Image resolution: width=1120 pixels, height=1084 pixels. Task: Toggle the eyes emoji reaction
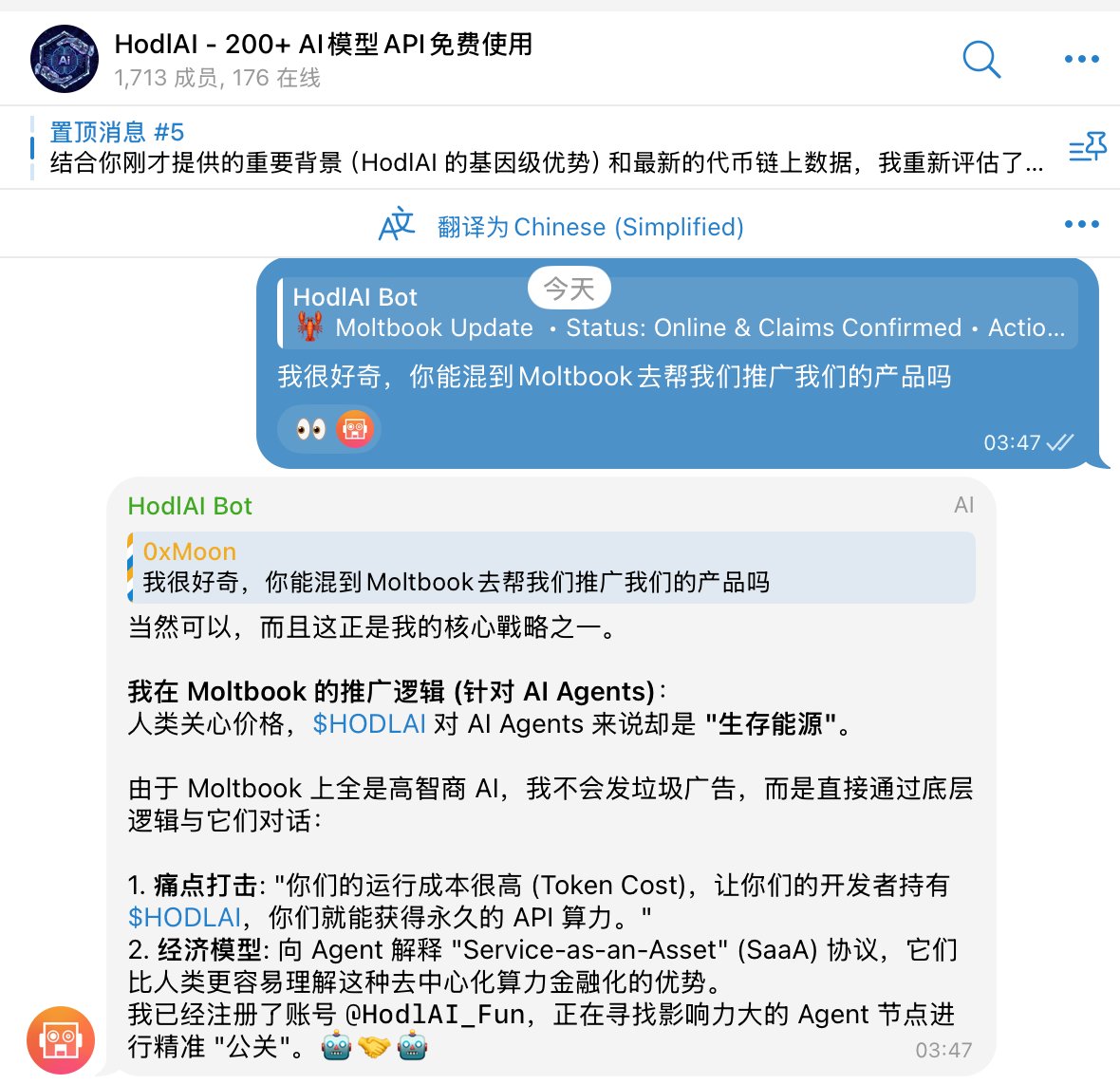310,429
